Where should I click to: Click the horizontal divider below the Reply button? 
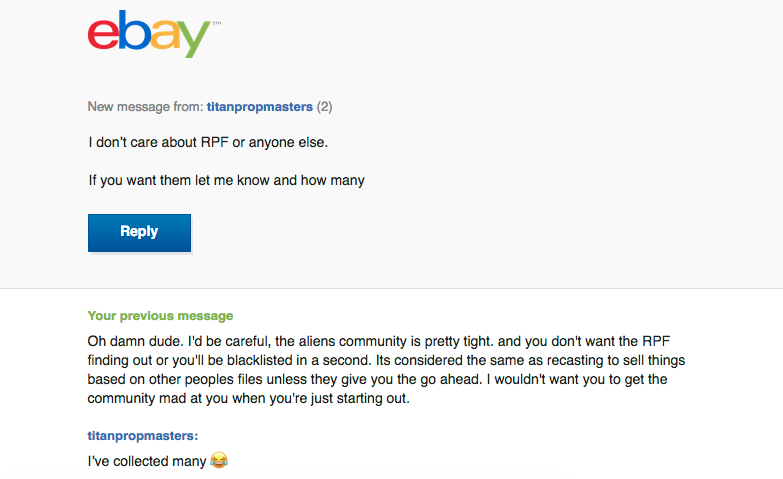[392, 288]
